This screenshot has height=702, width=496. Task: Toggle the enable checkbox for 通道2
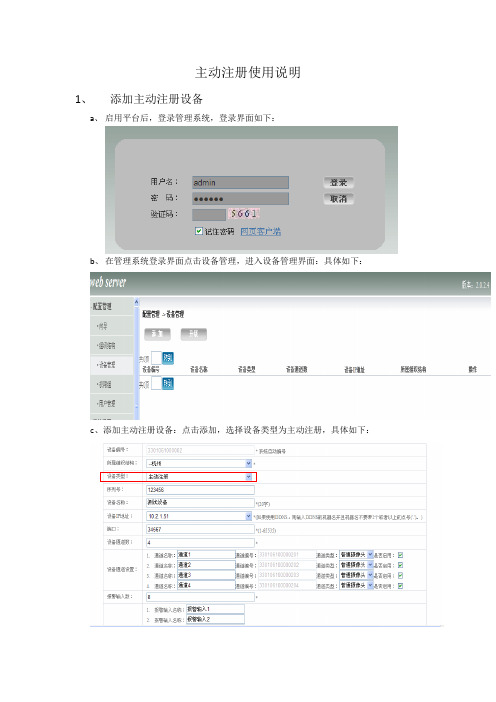[x=400, y=565]
